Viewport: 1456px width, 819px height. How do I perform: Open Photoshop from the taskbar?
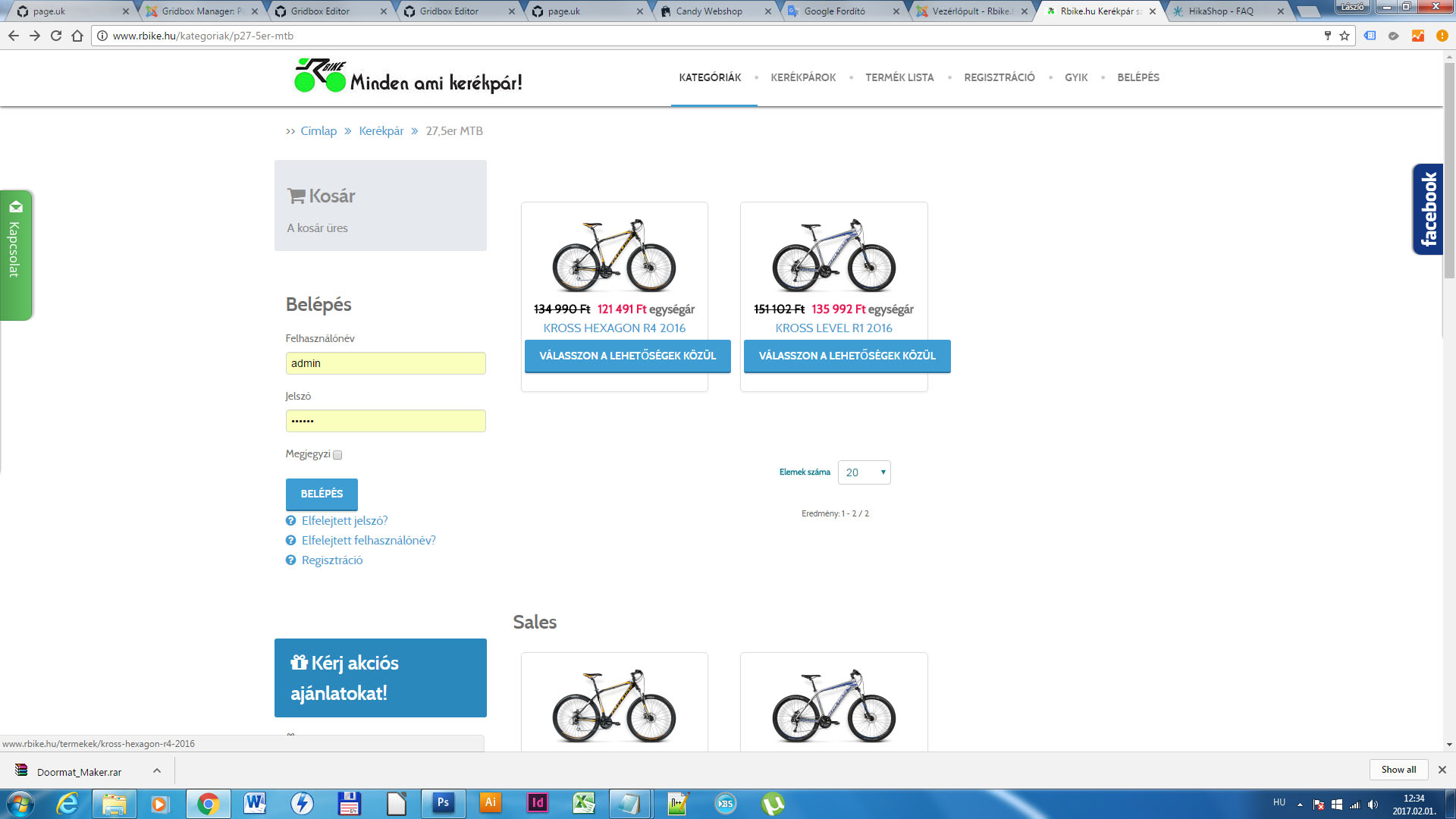443,803
